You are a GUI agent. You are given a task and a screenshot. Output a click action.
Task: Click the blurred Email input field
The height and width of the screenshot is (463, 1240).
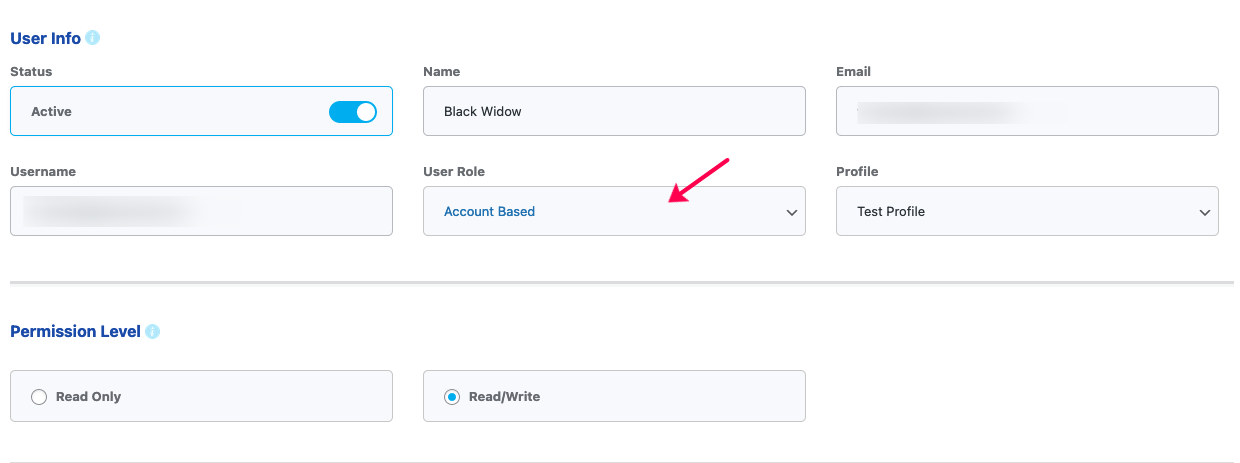pos(1027,111)
